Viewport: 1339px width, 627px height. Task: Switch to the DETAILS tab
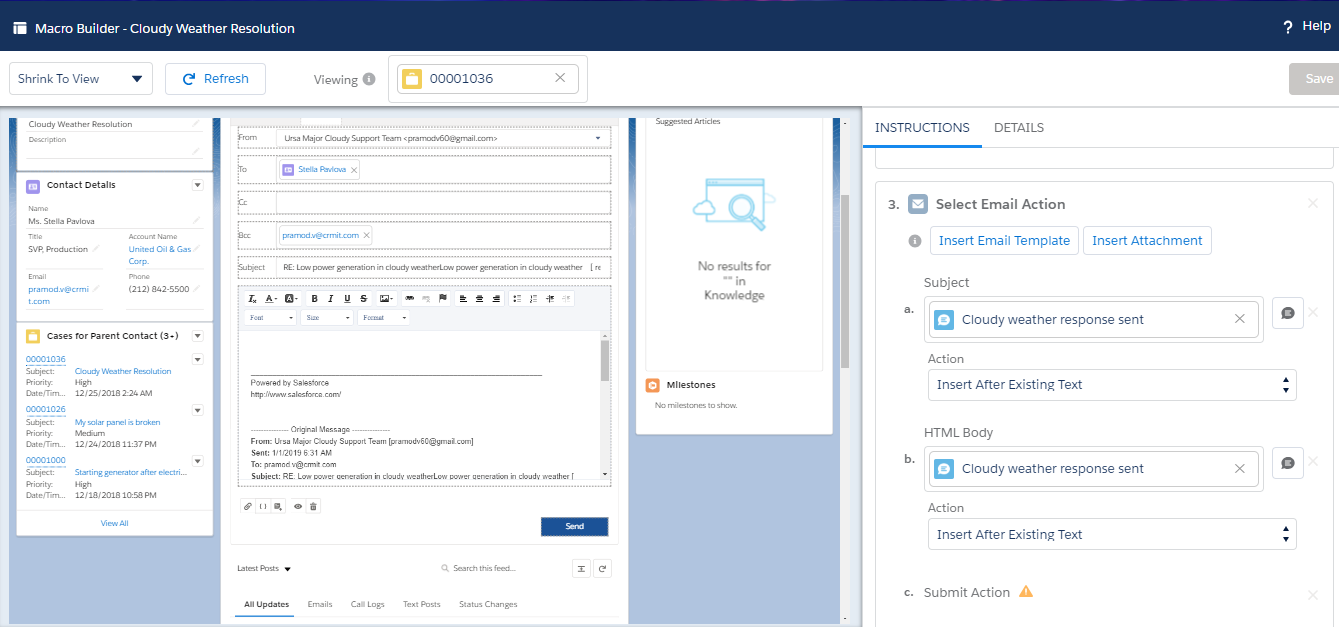pos(1019,128)
